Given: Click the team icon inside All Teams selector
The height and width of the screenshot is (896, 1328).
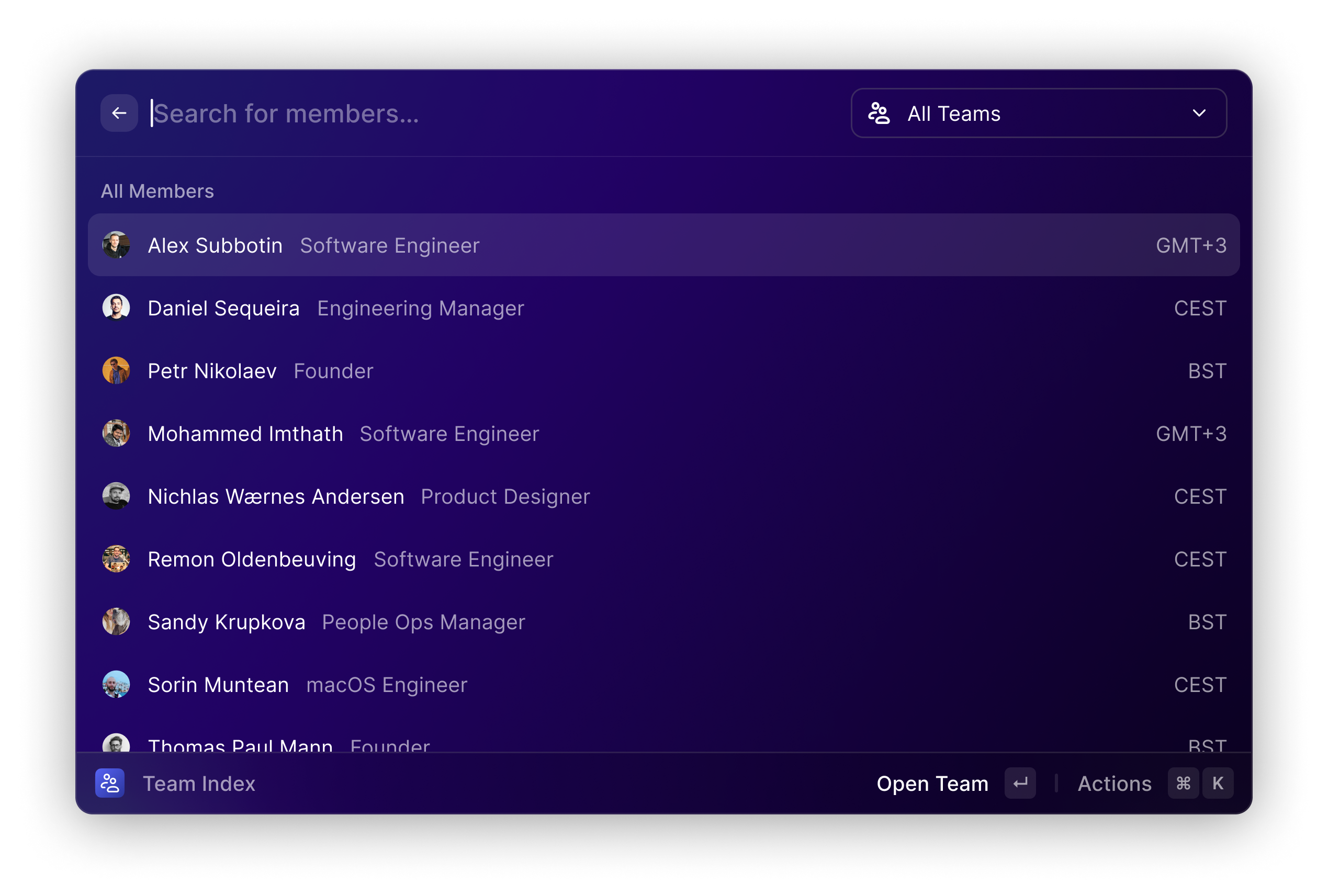Looking at the screenshot, I should (x=879, y=113).
